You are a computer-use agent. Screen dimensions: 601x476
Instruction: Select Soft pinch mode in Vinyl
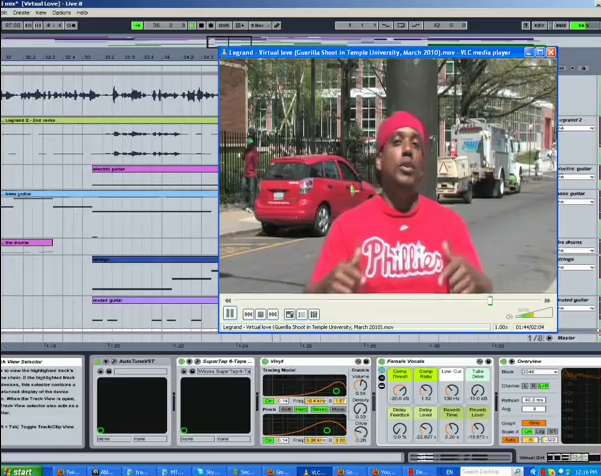click(286, 409)
